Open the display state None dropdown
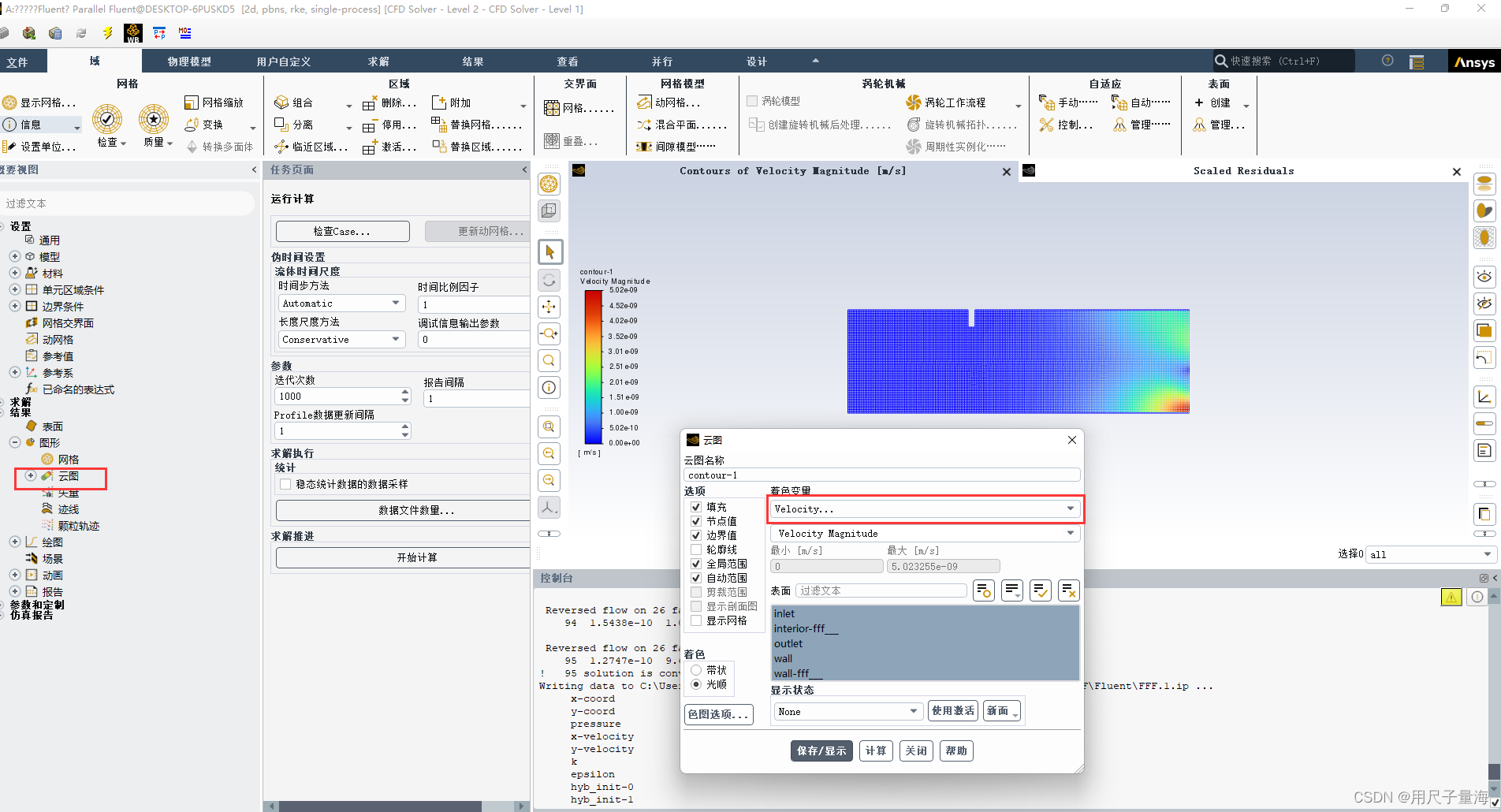The height and width of the screenshot is (812, 1501). point(847,711)
